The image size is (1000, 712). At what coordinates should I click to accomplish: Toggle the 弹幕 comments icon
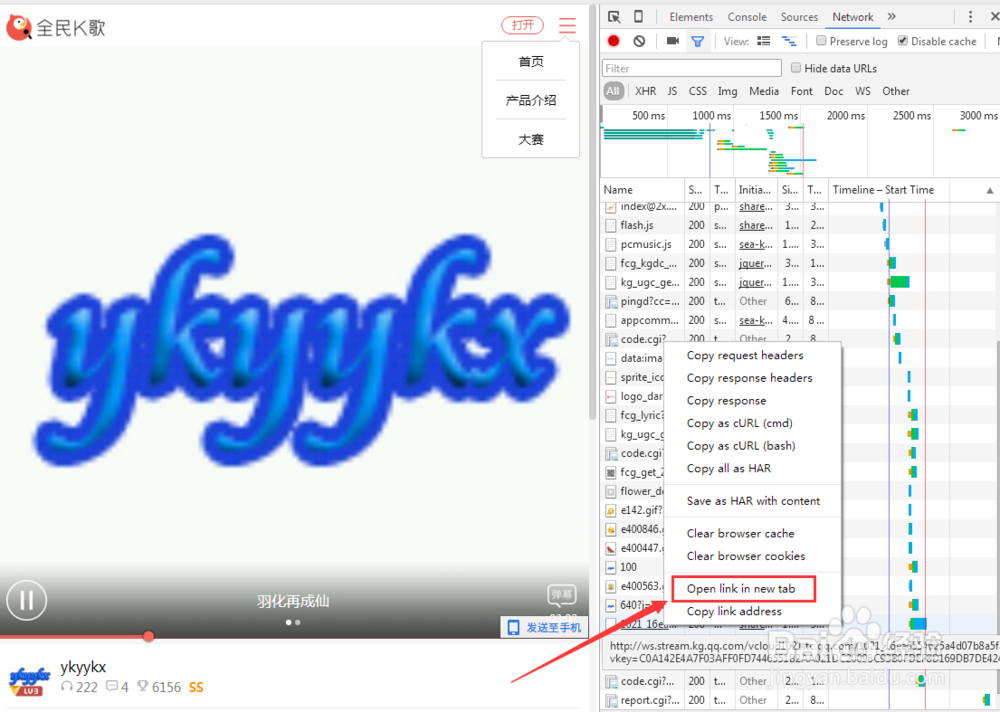(x=562, y=595)
